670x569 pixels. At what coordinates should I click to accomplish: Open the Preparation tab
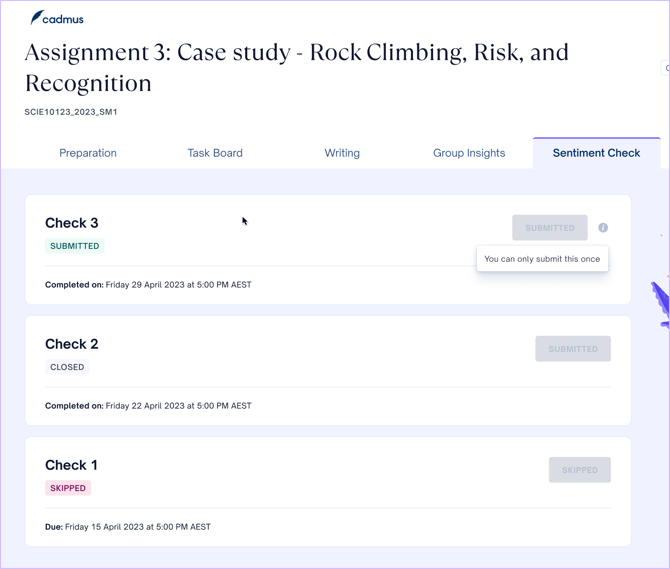point(88,153)
